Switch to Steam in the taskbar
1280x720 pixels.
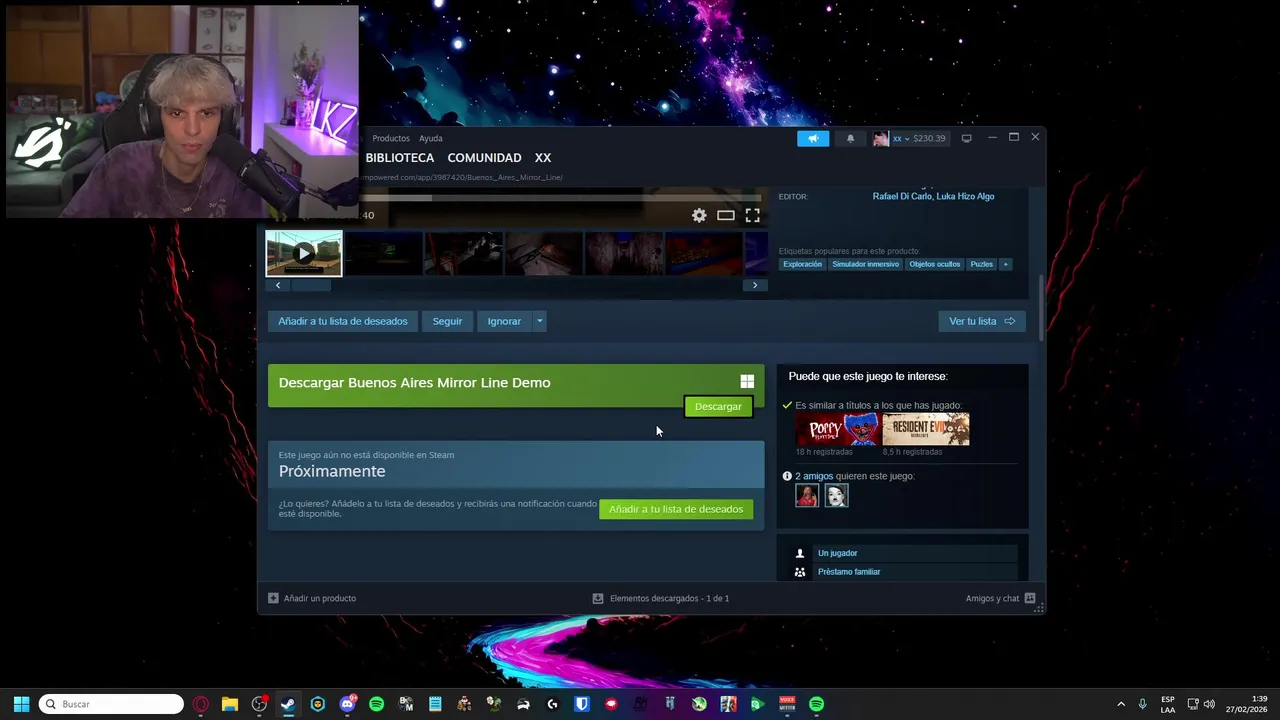pos(288,704)
